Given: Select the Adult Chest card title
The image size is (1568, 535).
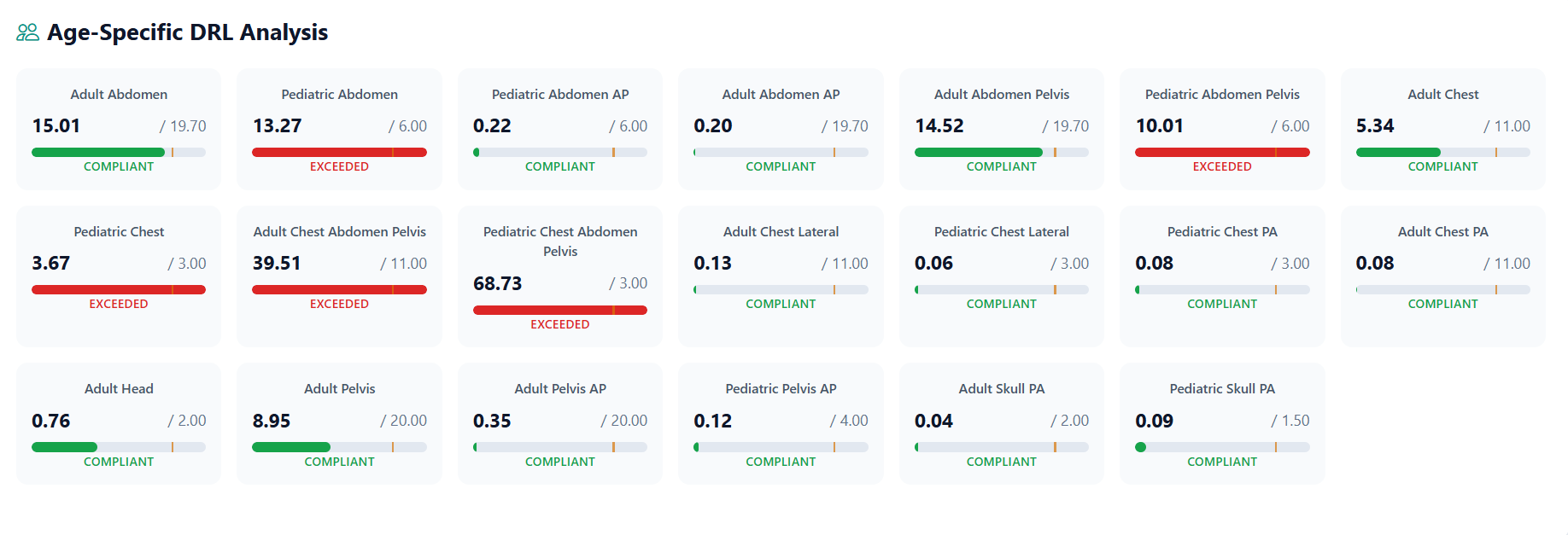Looking at the screenshot, I should (1442, 94).
